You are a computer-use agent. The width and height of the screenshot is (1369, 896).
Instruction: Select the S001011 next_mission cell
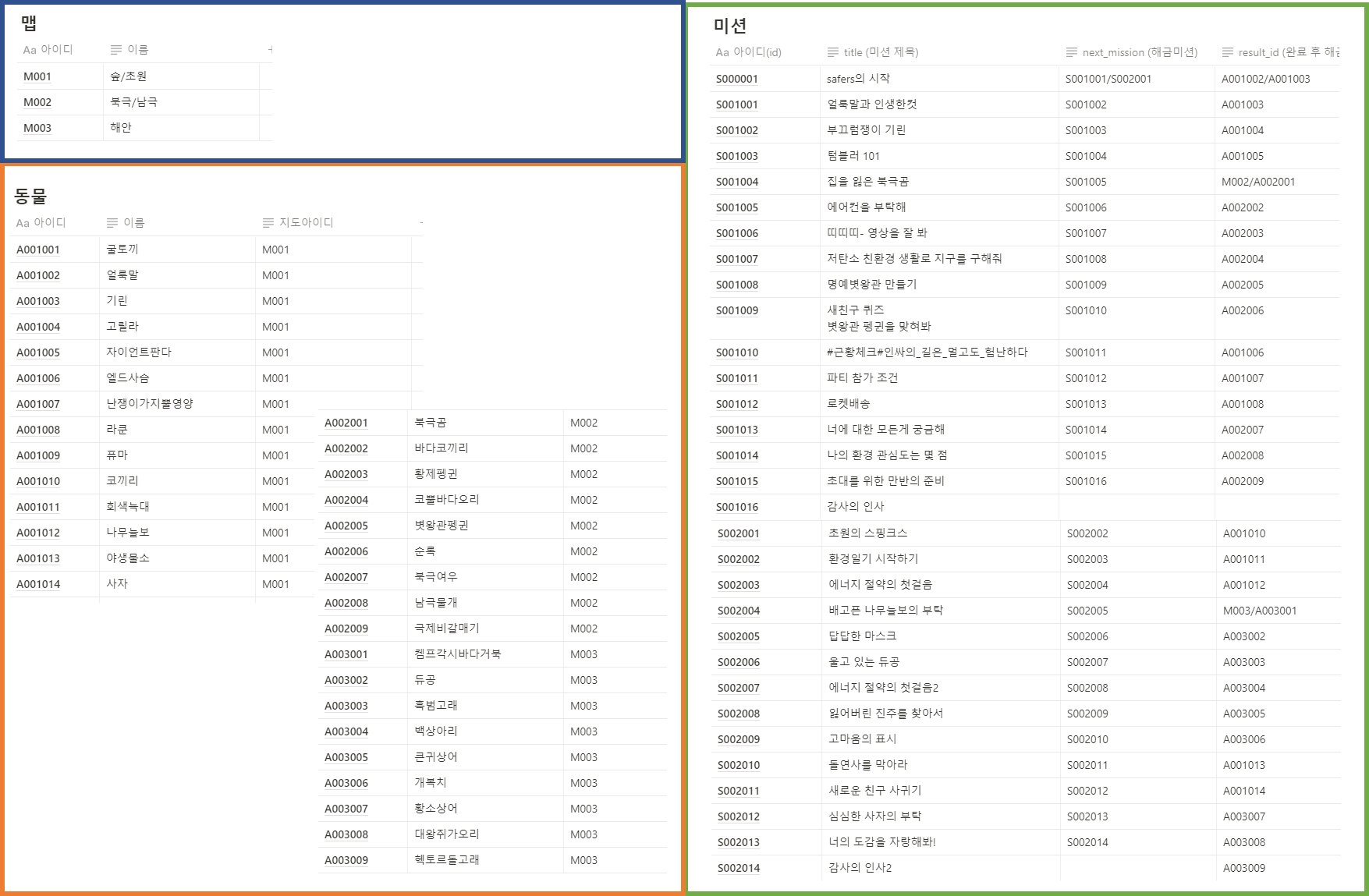pyautogui.click(x=1137, y=352)
